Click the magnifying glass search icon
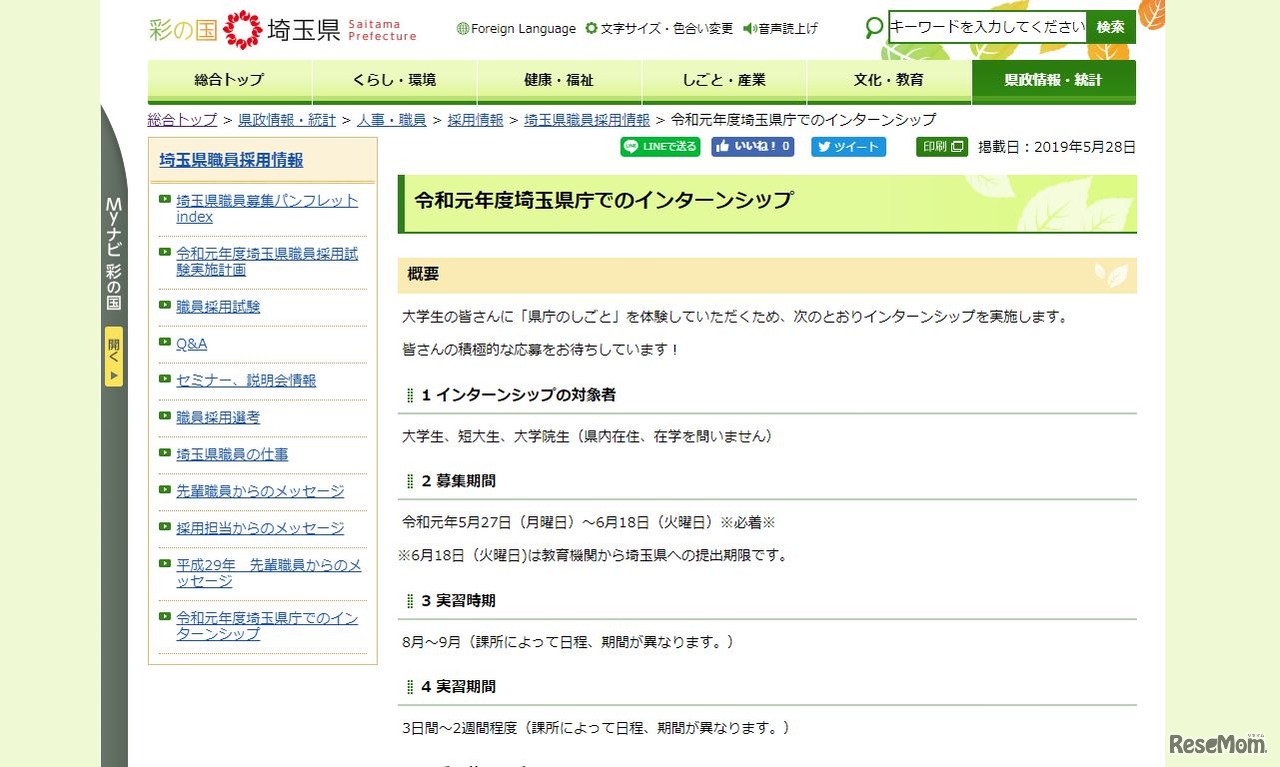The image size is (1280, 767). (874, 28)
